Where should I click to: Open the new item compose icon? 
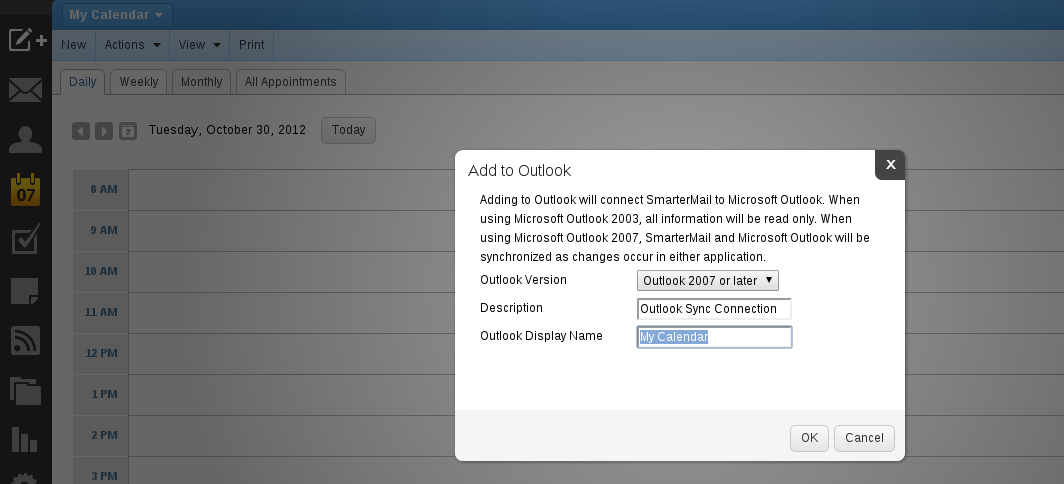[x=27, y=39]
